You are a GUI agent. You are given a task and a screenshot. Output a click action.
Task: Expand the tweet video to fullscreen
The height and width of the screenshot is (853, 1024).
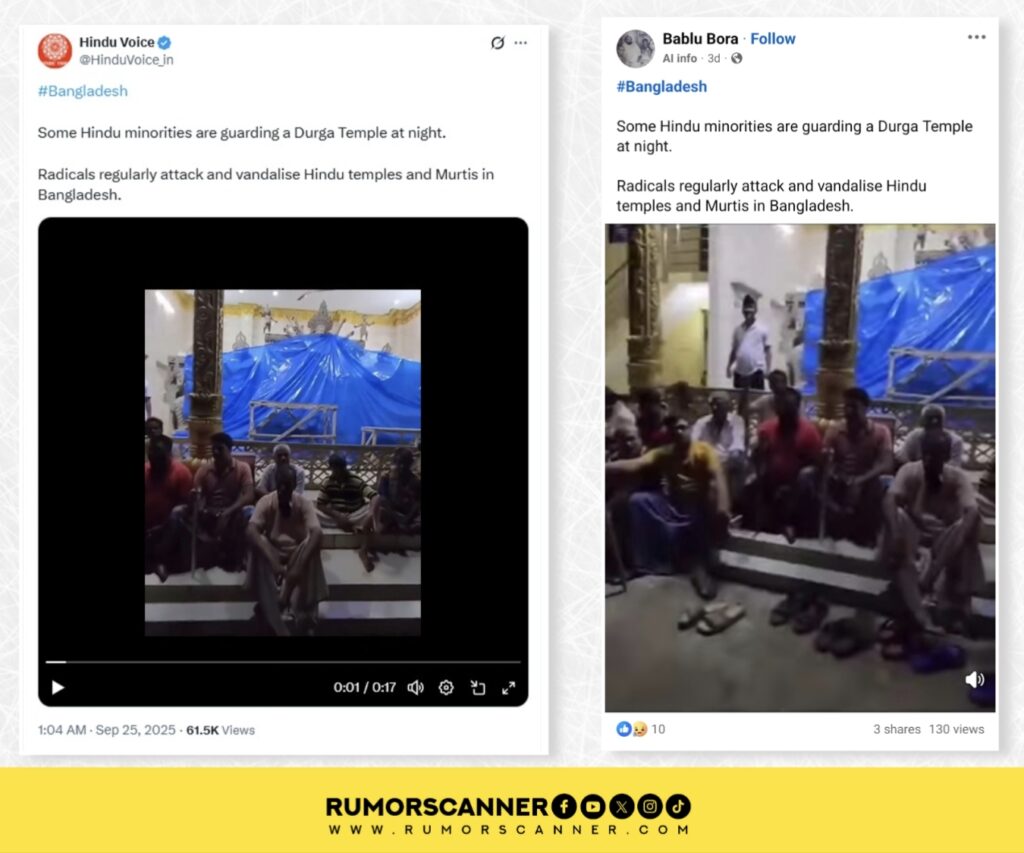coord(509,688)
